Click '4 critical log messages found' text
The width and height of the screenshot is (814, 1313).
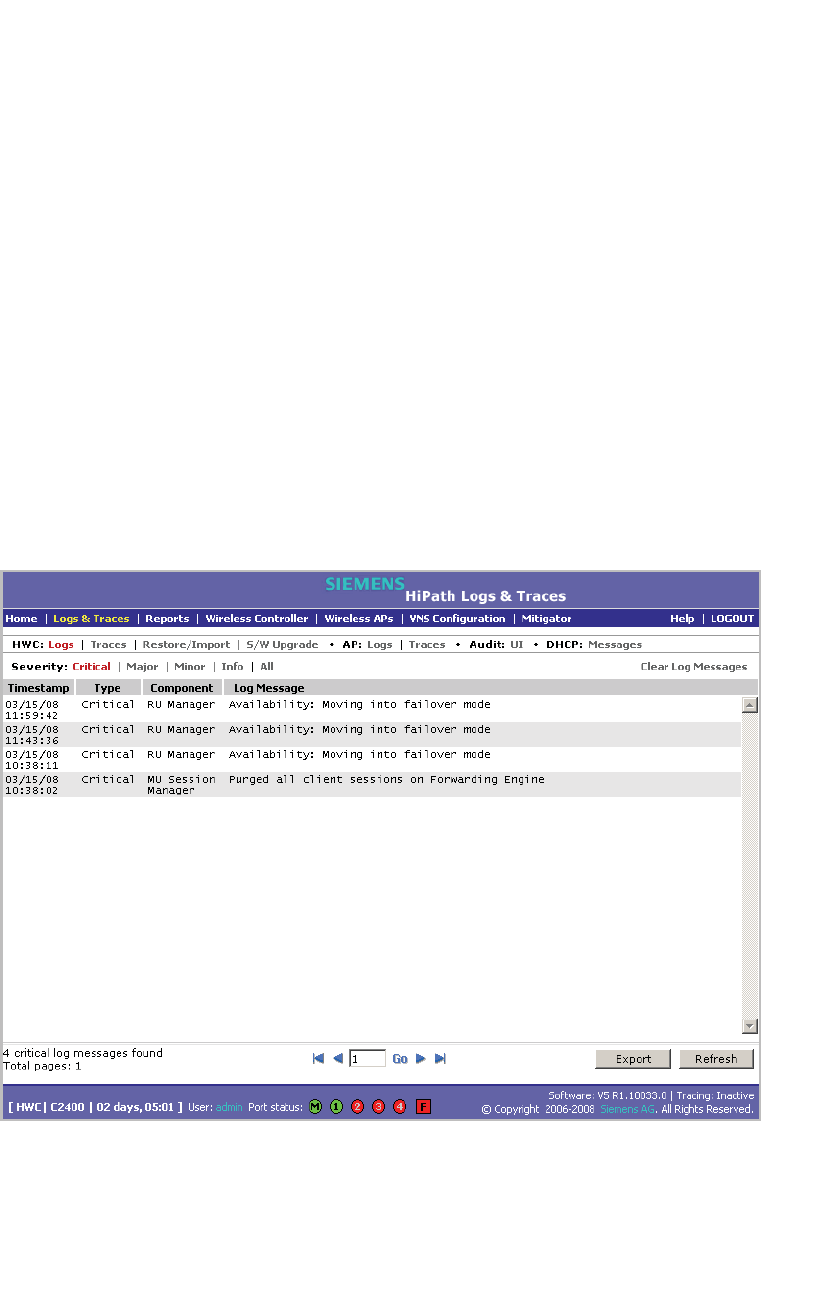pos(83,1053)
